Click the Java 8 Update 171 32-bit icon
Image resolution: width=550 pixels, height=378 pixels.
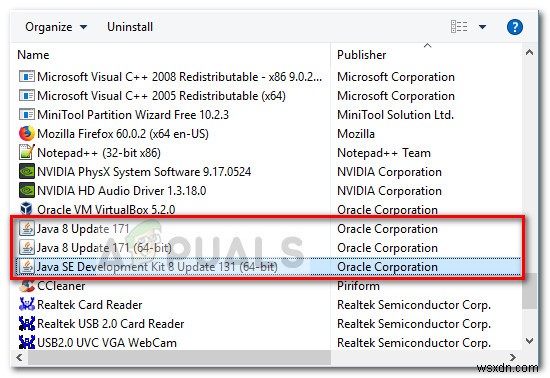(27, 228)
